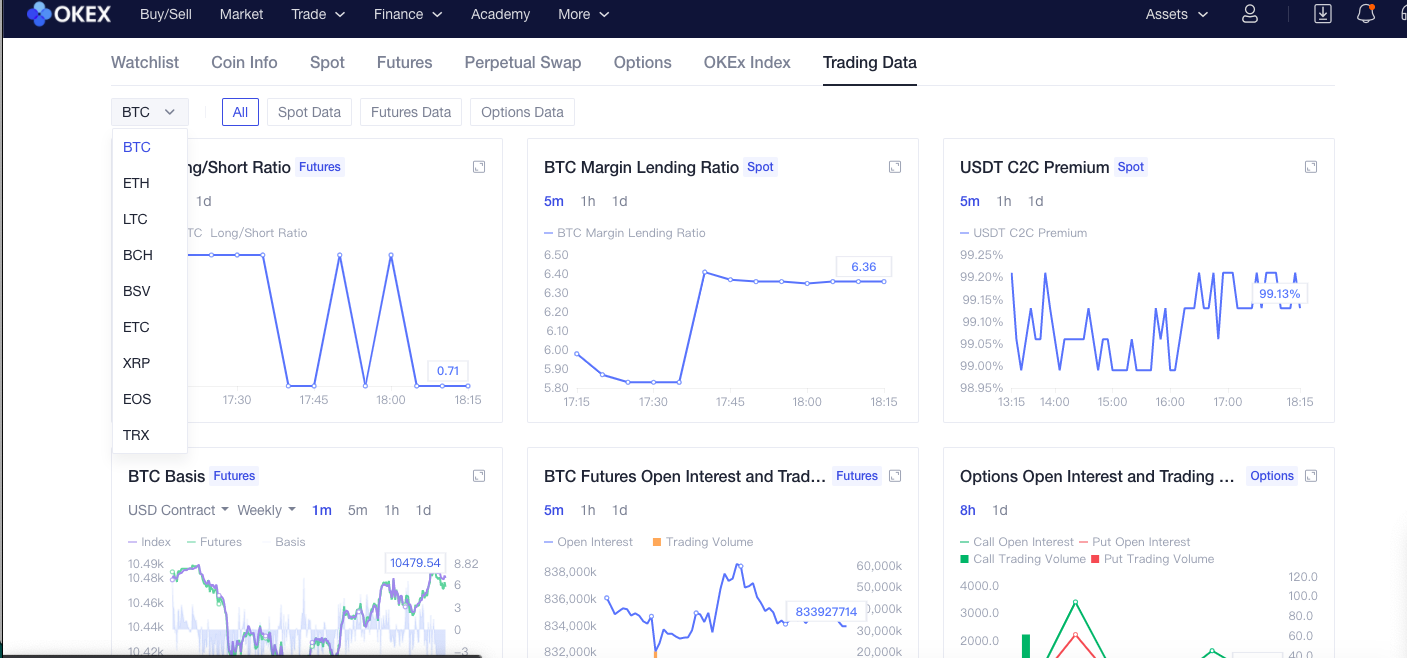Screen dimensions: 1407x658
Task: Toggle the Trading Volume legend series
Action: coord(701,542)
